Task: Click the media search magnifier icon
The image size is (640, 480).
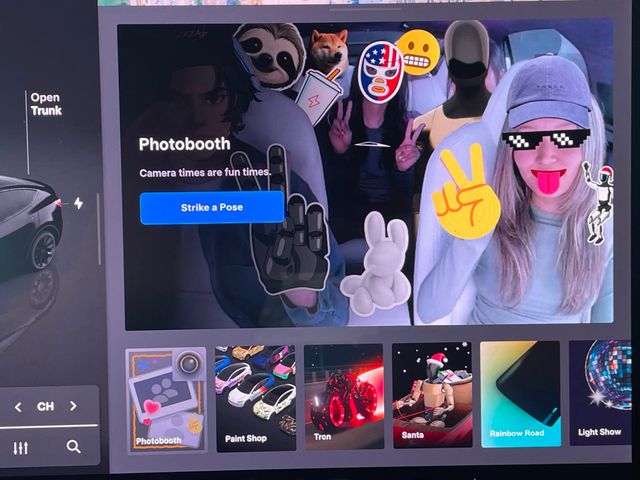Action: click(x=73, y=447)
